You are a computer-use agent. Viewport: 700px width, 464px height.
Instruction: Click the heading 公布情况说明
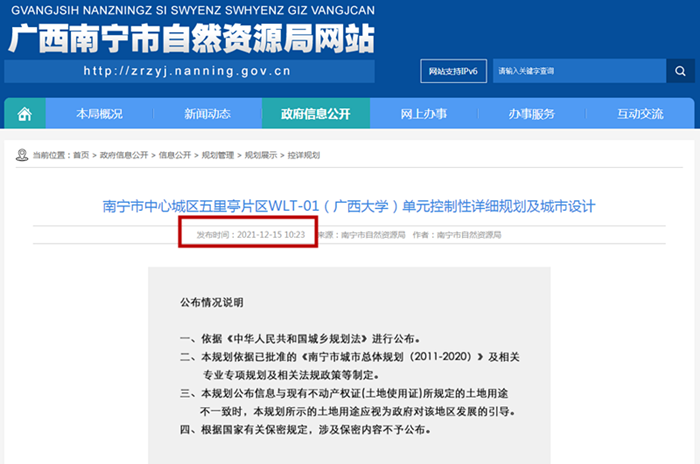pyautogui.click(x=212, y=302)
